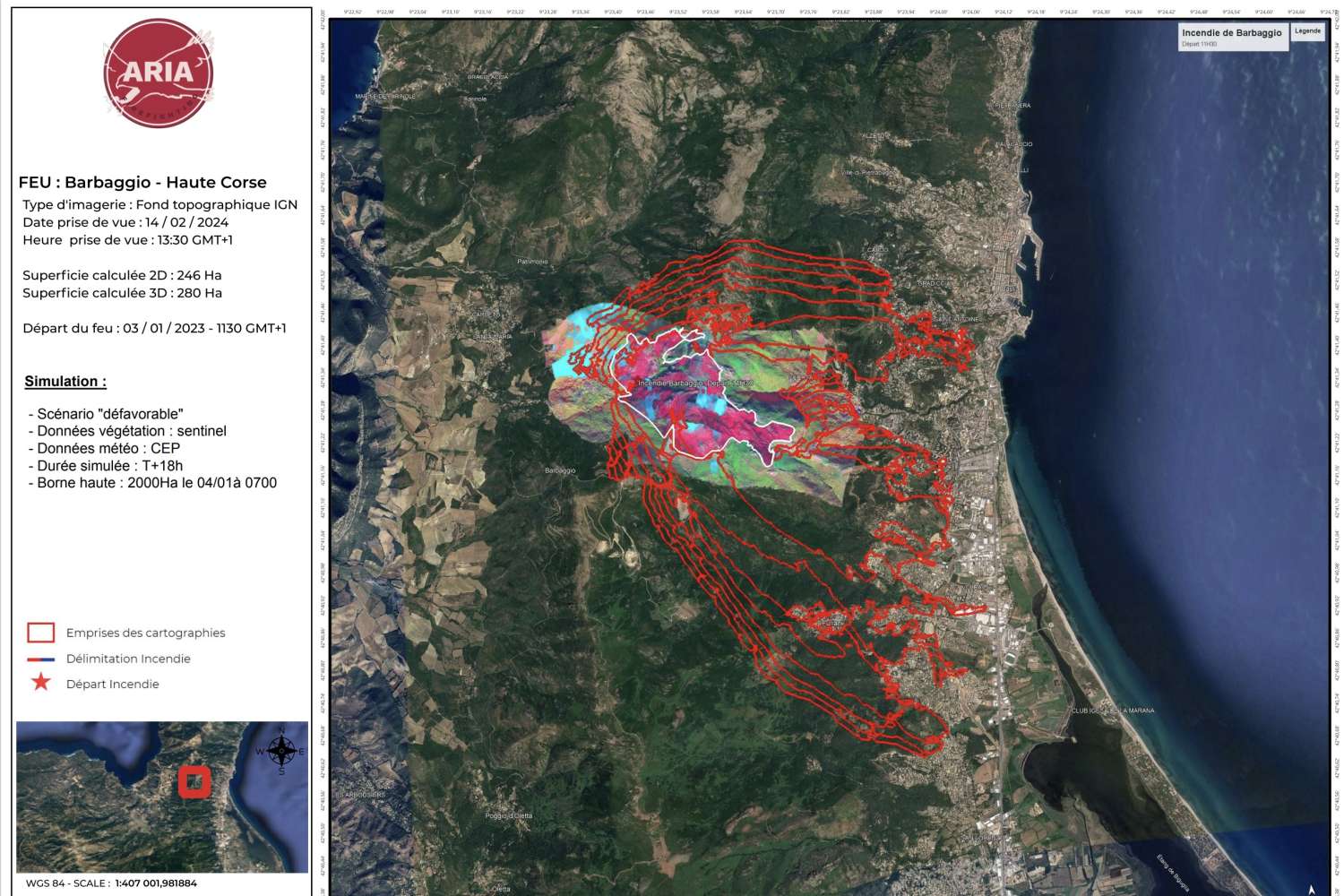
Task: Click the Barbaggio village label on the map
Action: (560, 470)
